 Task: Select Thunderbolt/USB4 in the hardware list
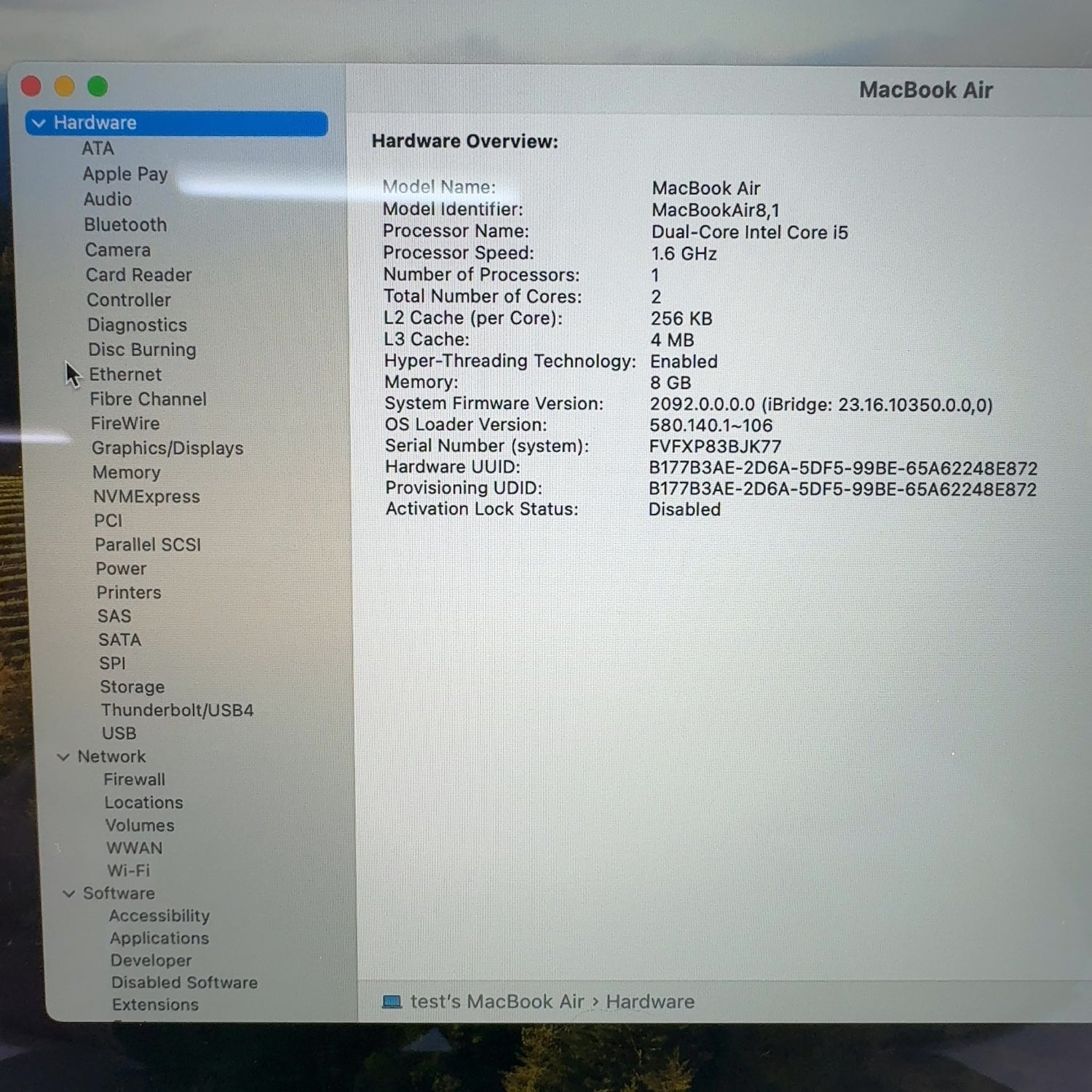(x=177, y=711)
